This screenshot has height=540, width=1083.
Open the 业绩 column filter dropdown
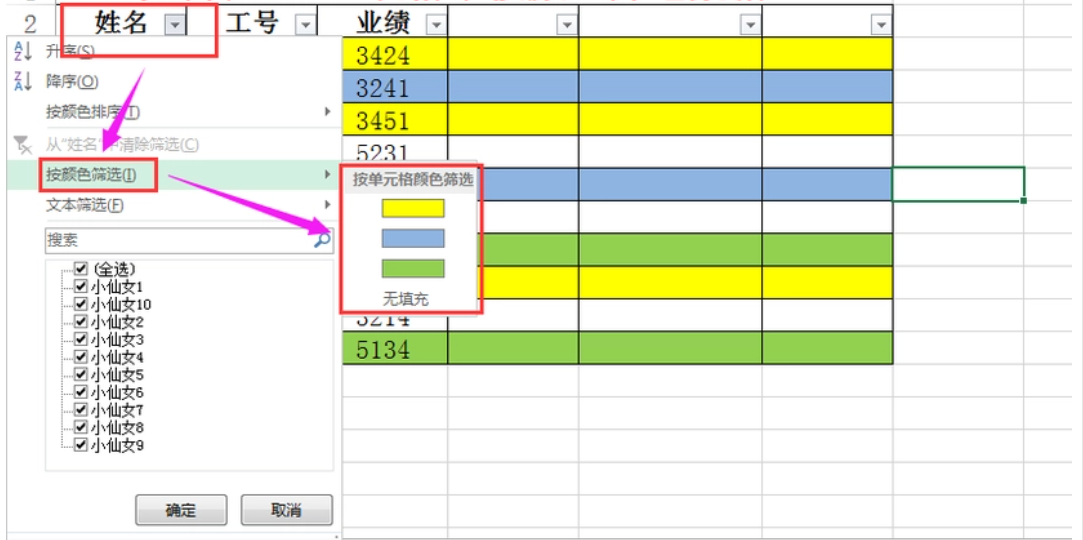click(436, 26)
